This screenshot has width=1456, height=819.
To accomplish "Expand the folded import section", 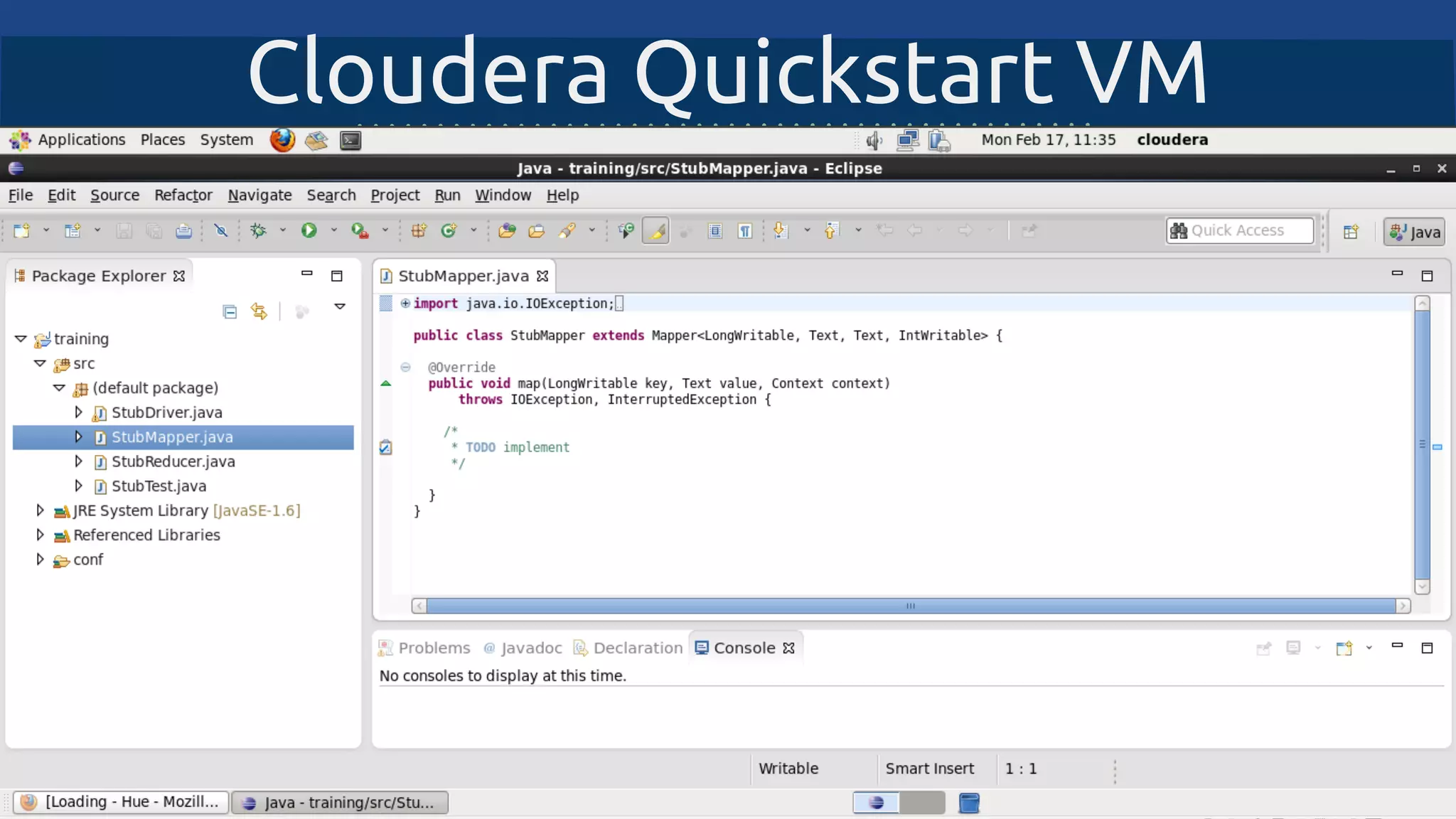I will [405, 303].
